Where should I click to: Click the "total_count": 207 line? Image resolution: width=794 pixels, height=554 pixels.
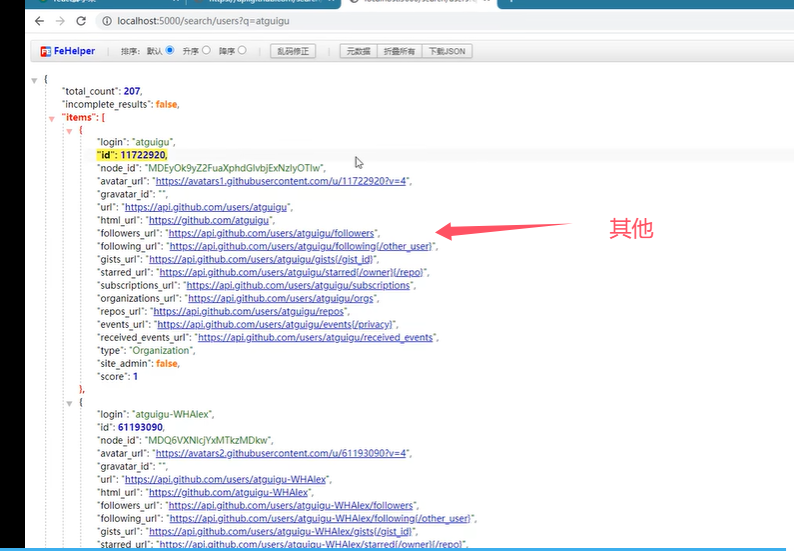click(102, 91)
